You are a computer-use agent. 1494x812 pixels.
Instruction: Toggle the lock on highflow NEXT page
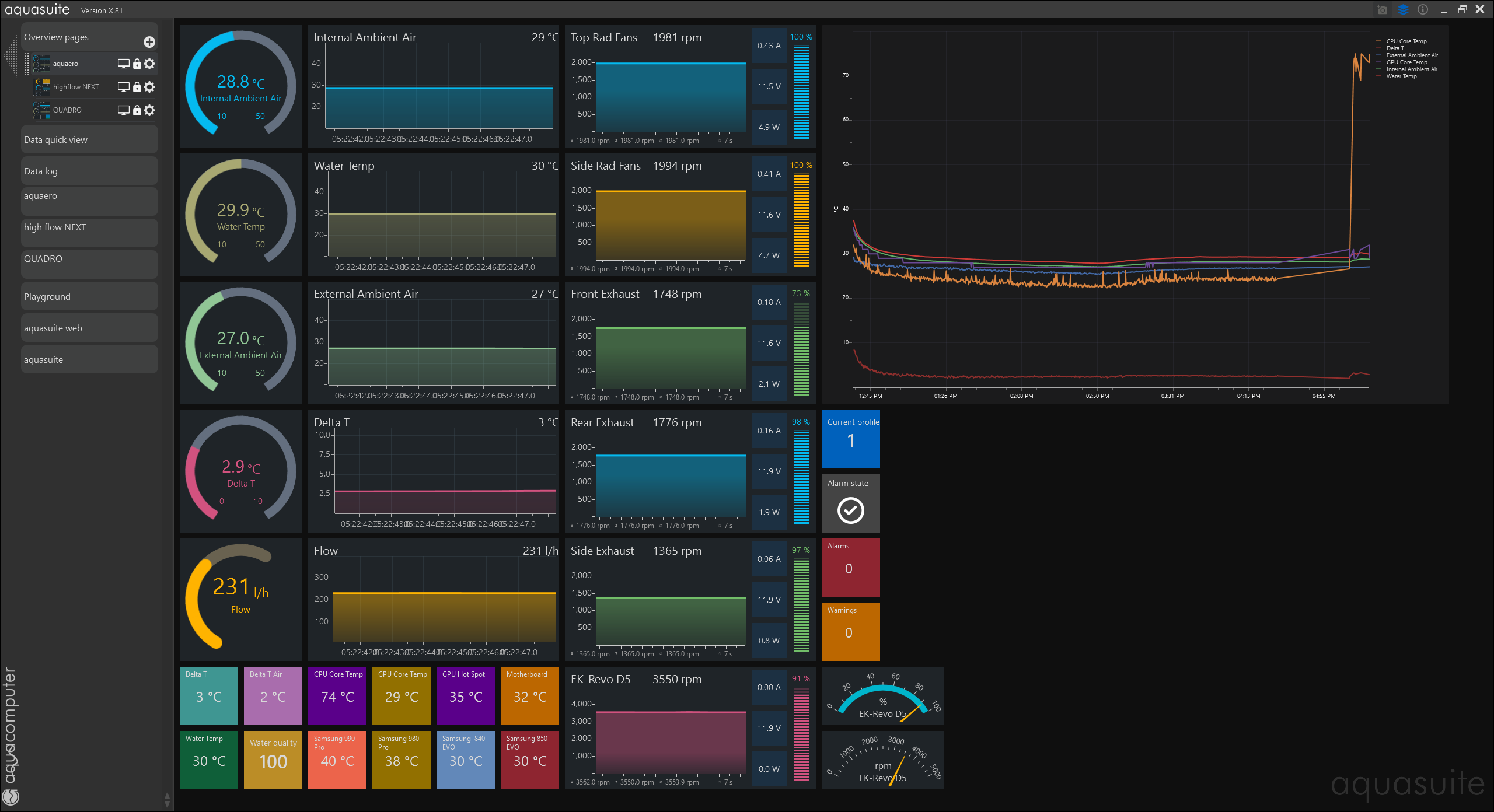pos(137,87)
